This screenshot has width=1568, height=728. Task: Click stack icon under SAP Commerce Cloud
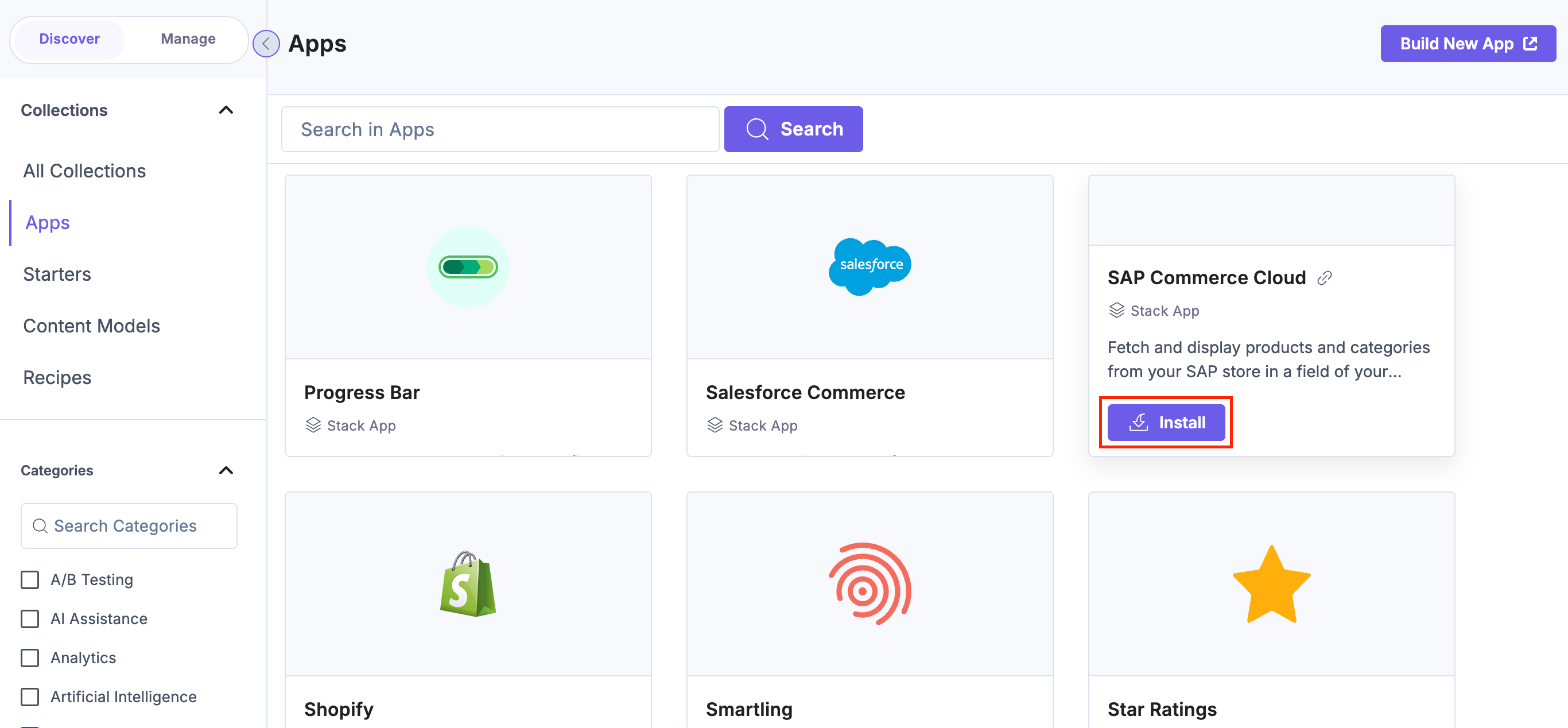coord(1116,311)
